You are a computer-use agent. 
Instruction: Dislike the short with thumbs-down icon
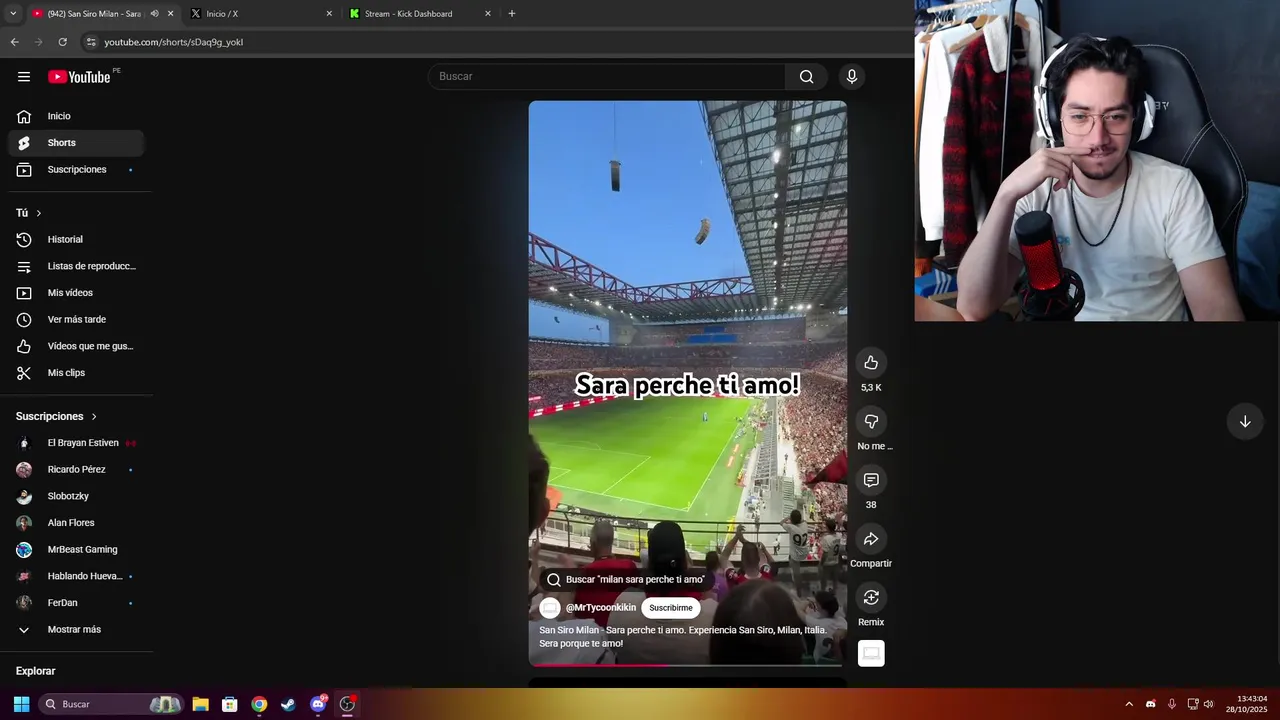click(871, 421)
